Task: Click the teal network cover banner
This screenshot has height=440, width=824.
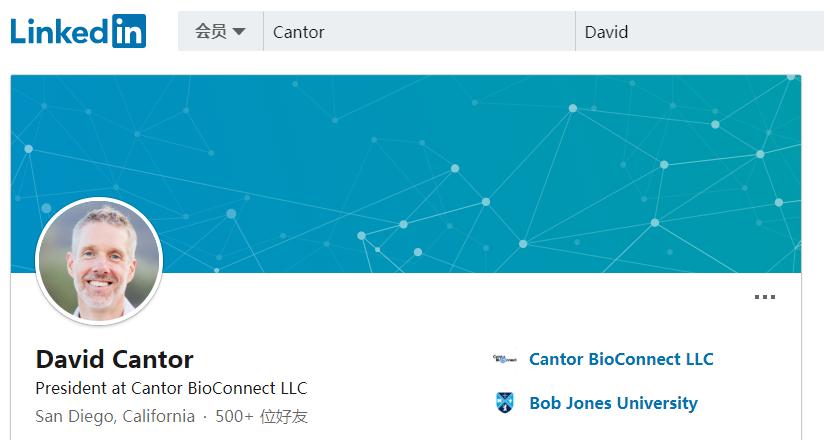Action: coord(450,160)
